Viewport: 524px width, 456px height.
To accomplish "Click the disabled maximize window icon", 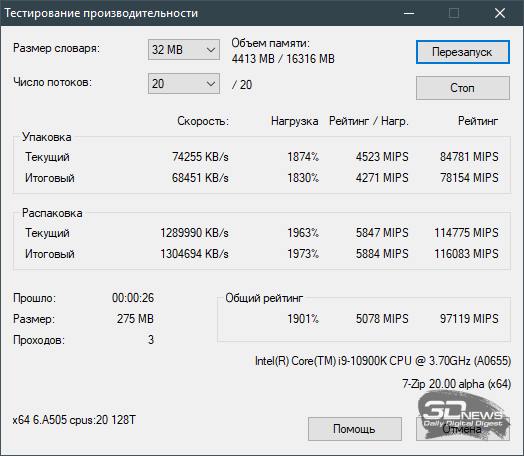I will pyautogui.click(x=454, y=13).
